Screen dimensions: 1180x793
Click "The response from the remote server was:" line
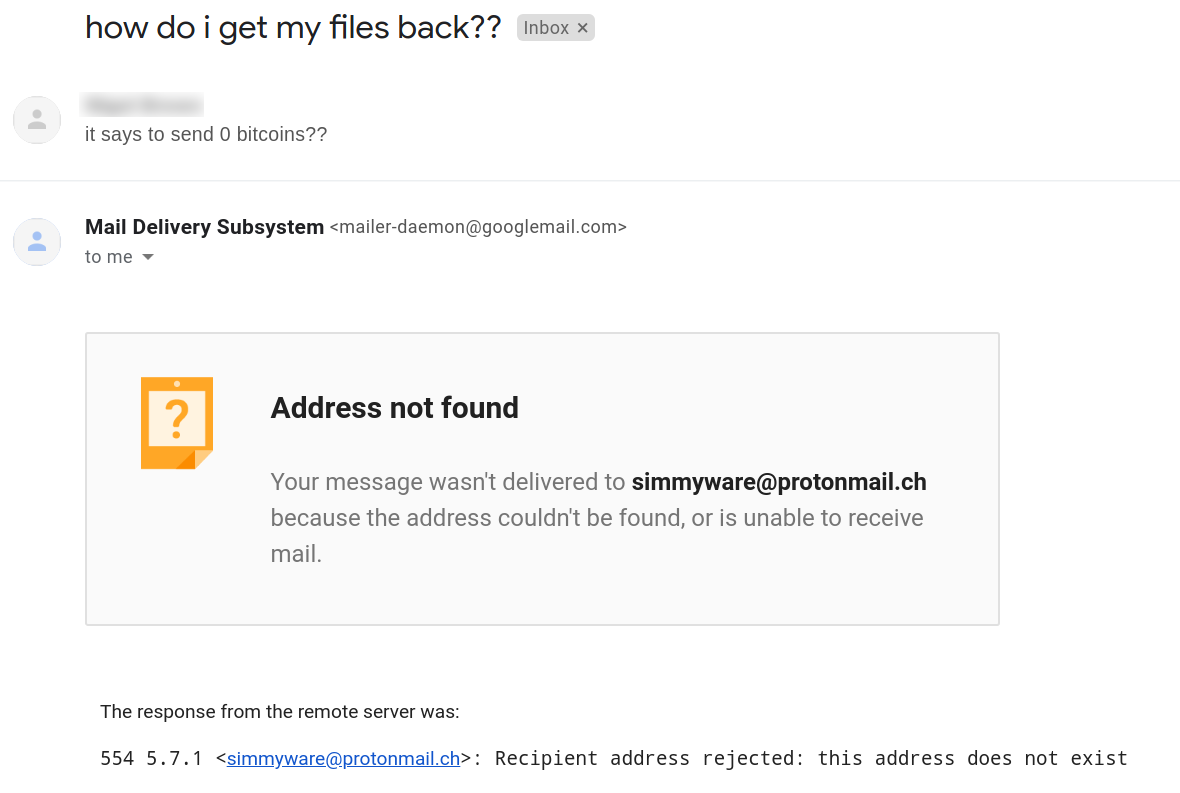tap(280, 712)
